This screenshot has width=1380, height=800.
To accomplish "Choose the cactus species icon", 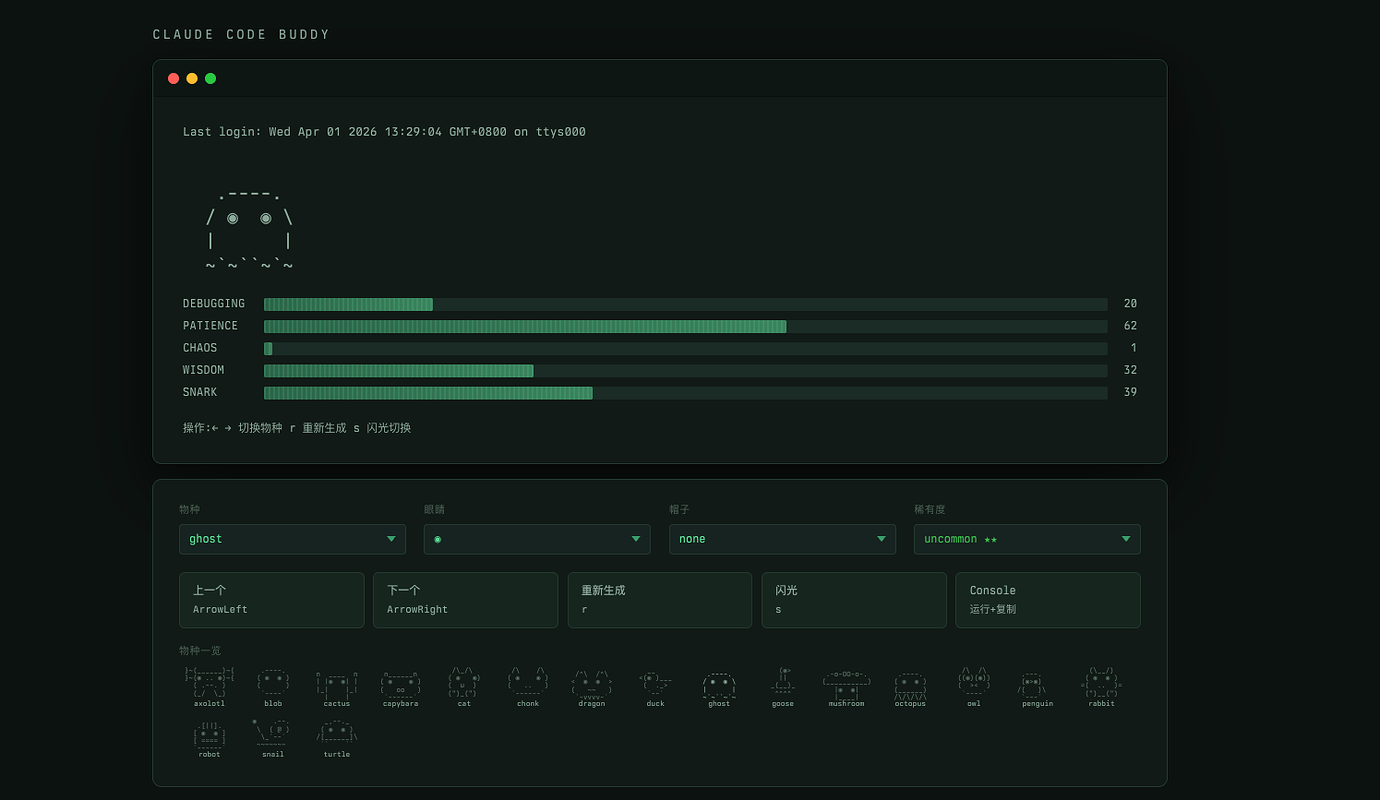I will pyautogui.click(x=337, y=686).
